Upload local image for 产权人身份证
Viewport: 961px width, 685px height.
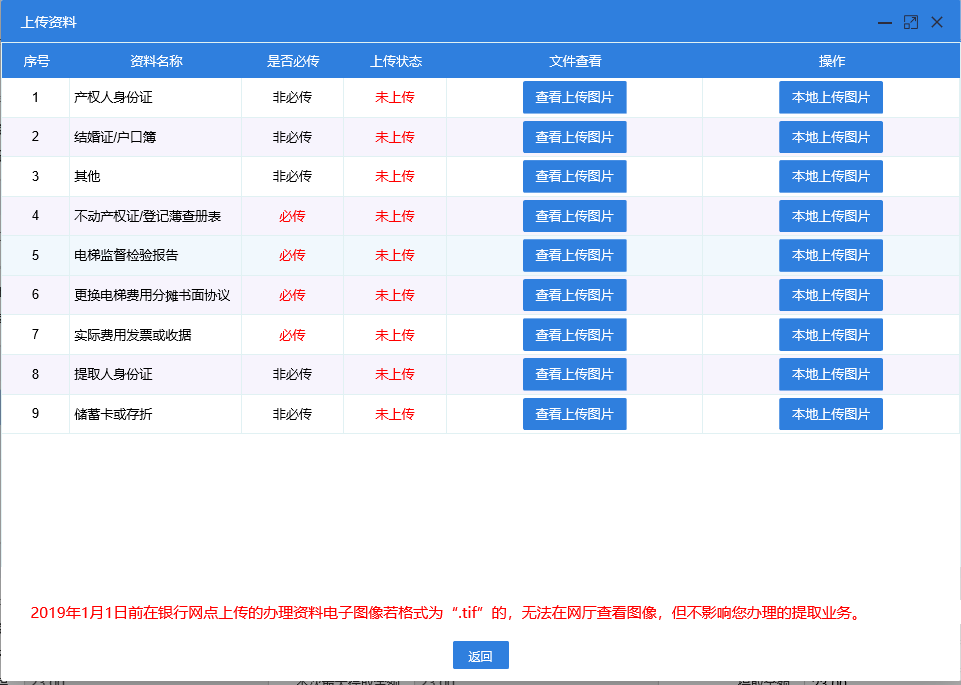[x=830, y=97]
